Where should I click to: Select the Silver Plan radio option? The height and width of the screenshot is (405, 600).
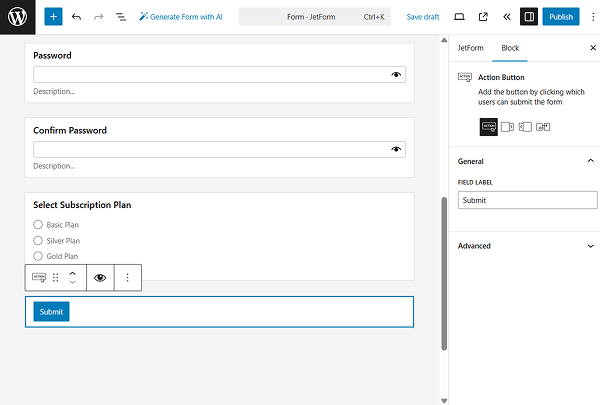(x=38, y=241)
